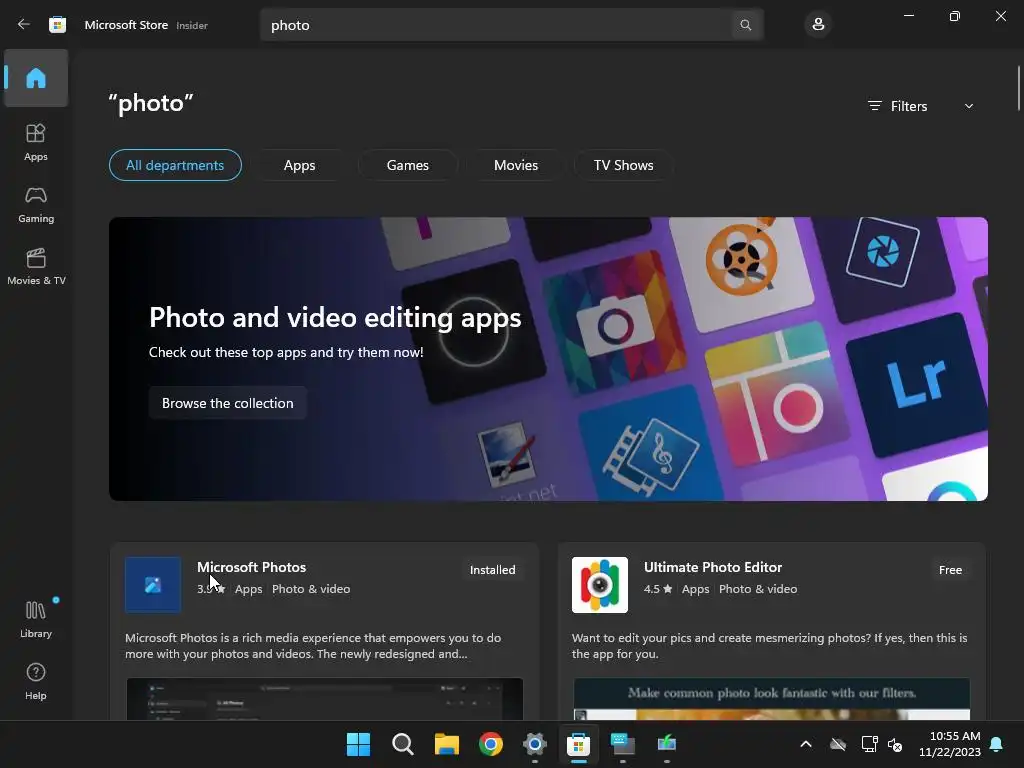Viewport: 1024px width, 768px height.
Task: Open the Apps section in sidebar
Action: point(36,142)
